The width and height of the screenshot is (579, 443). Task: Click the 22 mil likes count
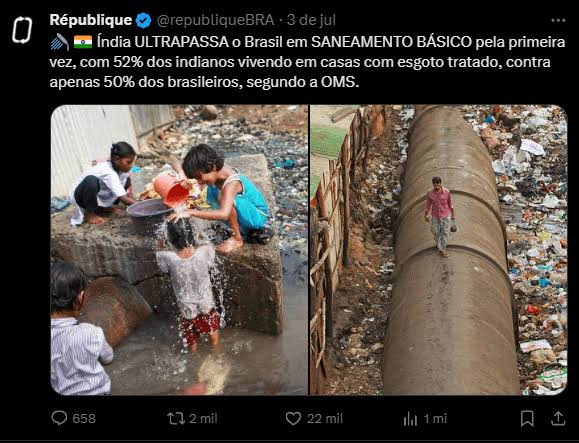click(x=325, y=419)
